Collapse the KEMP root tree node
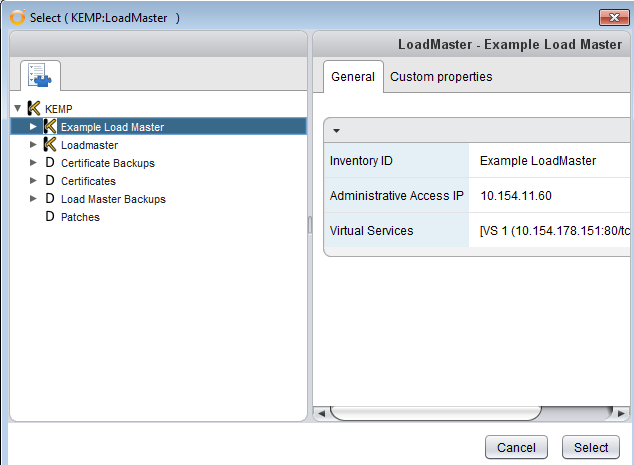Image resolution: width=634 pixels, height=465 pixels. pyautogui.click(x=17, y=108)
